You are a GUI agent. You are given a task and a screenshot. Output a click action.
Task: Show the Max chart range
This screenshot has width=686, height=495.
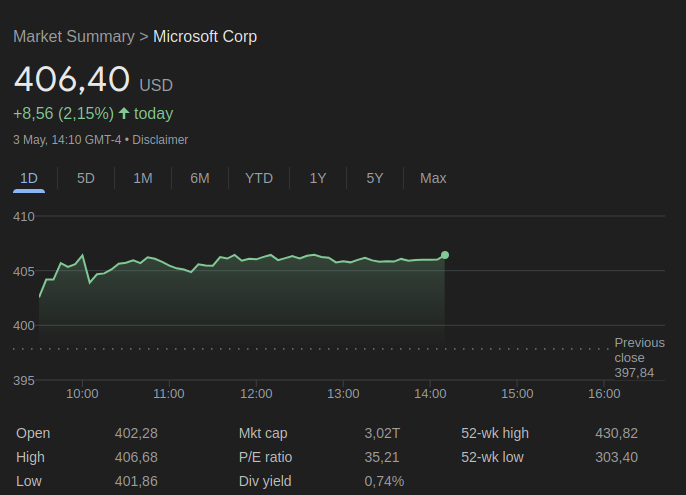pos(433,179)
